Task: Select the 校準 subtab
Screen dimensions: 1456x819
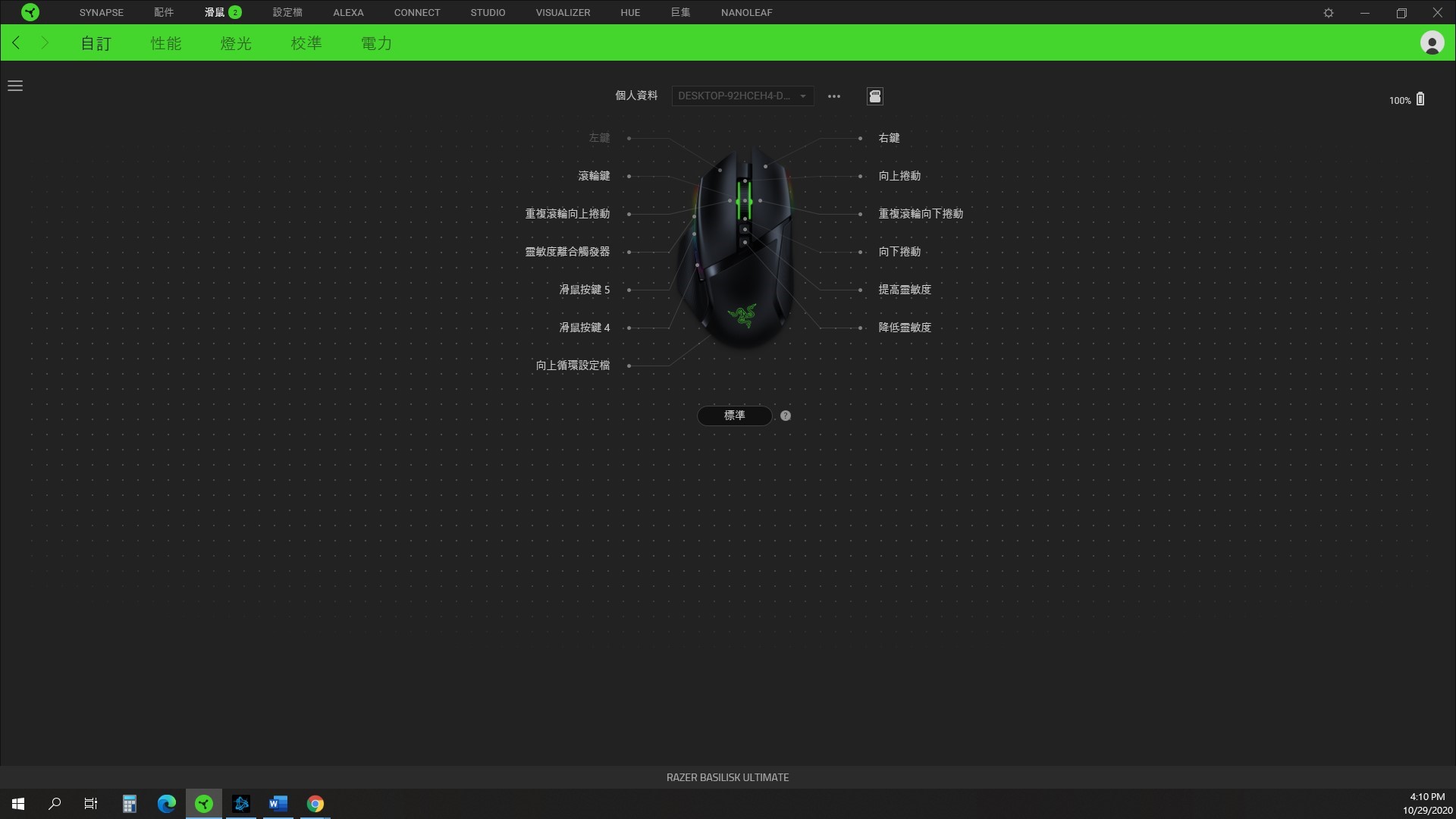Action: tap(306, 43)
